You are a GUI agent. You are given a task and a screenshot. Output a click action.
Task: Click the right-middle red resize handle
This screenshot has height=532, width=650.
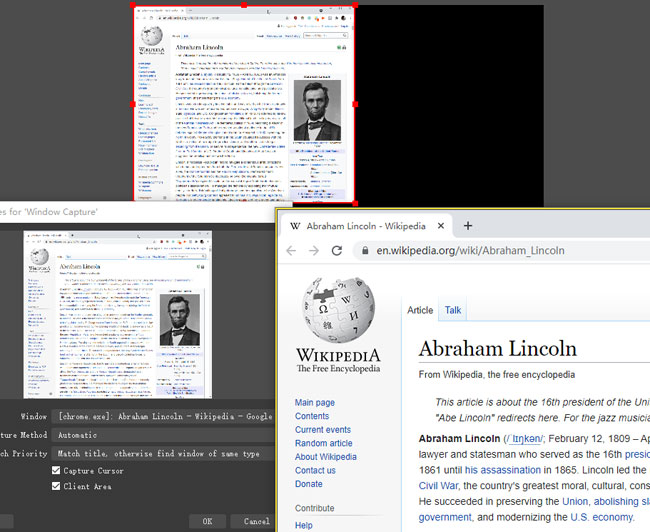point(355,104)
